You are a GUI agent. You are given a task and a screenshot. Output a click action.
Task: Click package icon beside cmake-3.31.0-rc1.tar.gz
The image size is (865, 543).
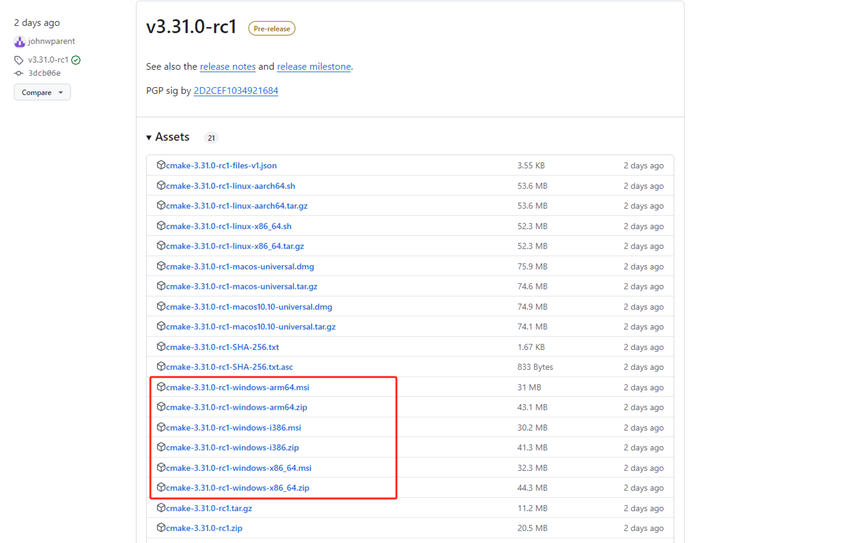[x=161, y=507]
